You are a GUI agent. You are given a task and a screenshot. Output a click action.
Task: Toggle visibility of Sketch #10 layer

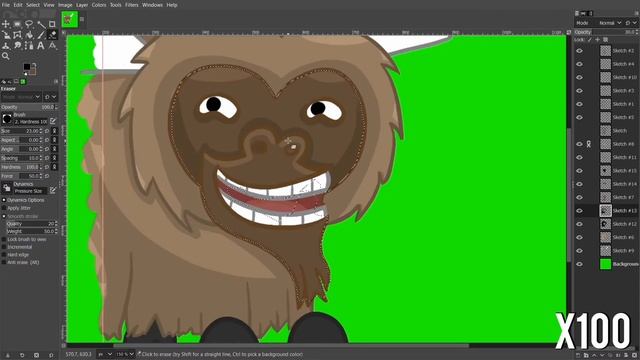(579, 77)
